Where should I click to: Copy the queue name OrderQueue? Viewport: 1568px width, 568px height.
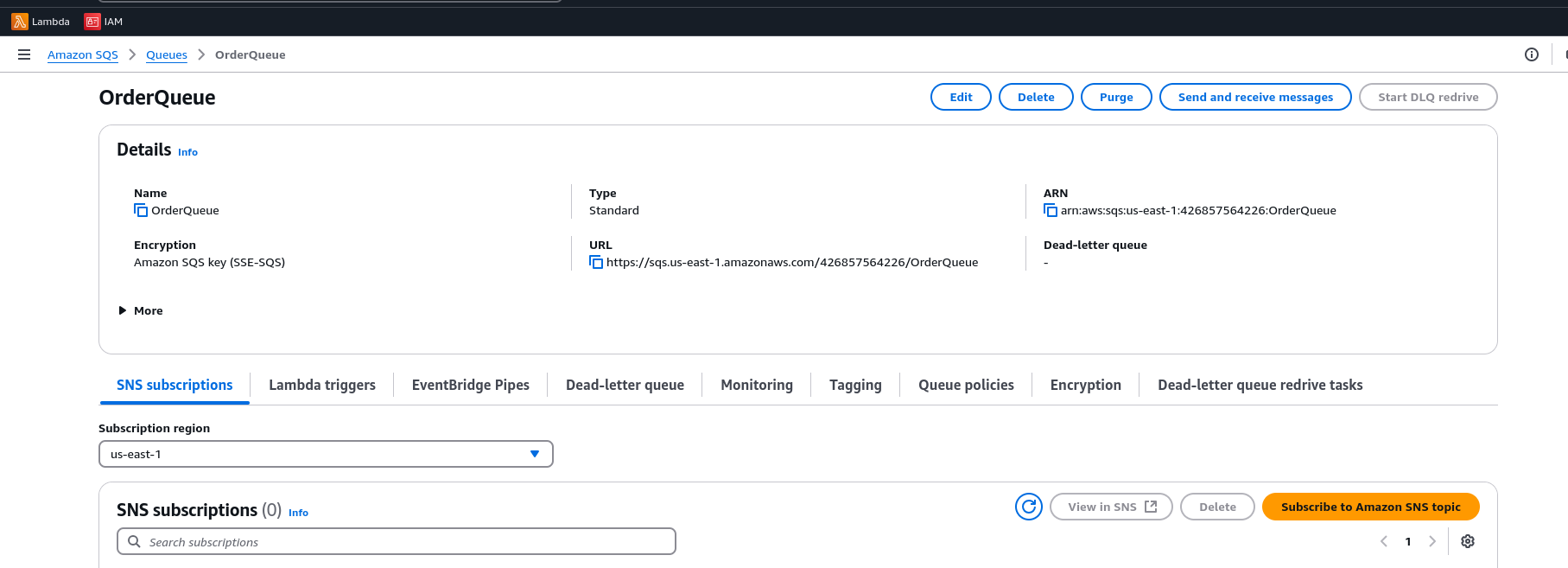[141, 210]
